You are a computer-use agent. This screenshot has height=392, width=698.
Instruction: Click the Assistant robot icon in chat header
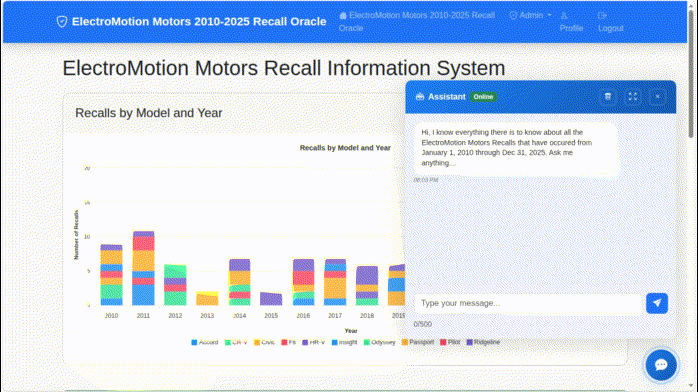click(420, 97)
